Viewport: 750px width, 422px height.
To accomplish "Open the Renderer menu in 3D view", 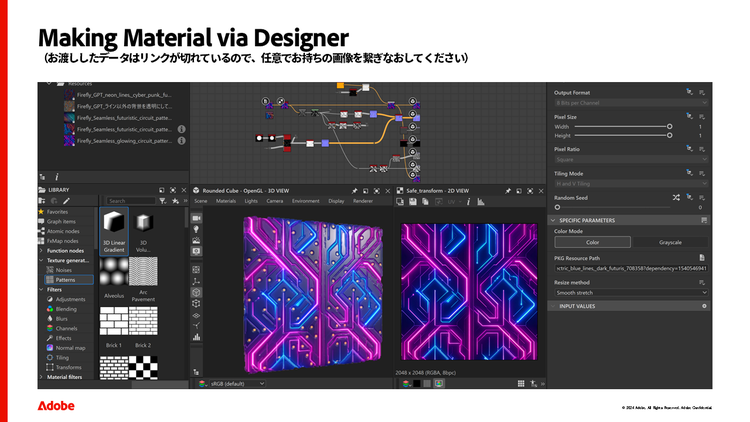I will (x=363, y=201).
